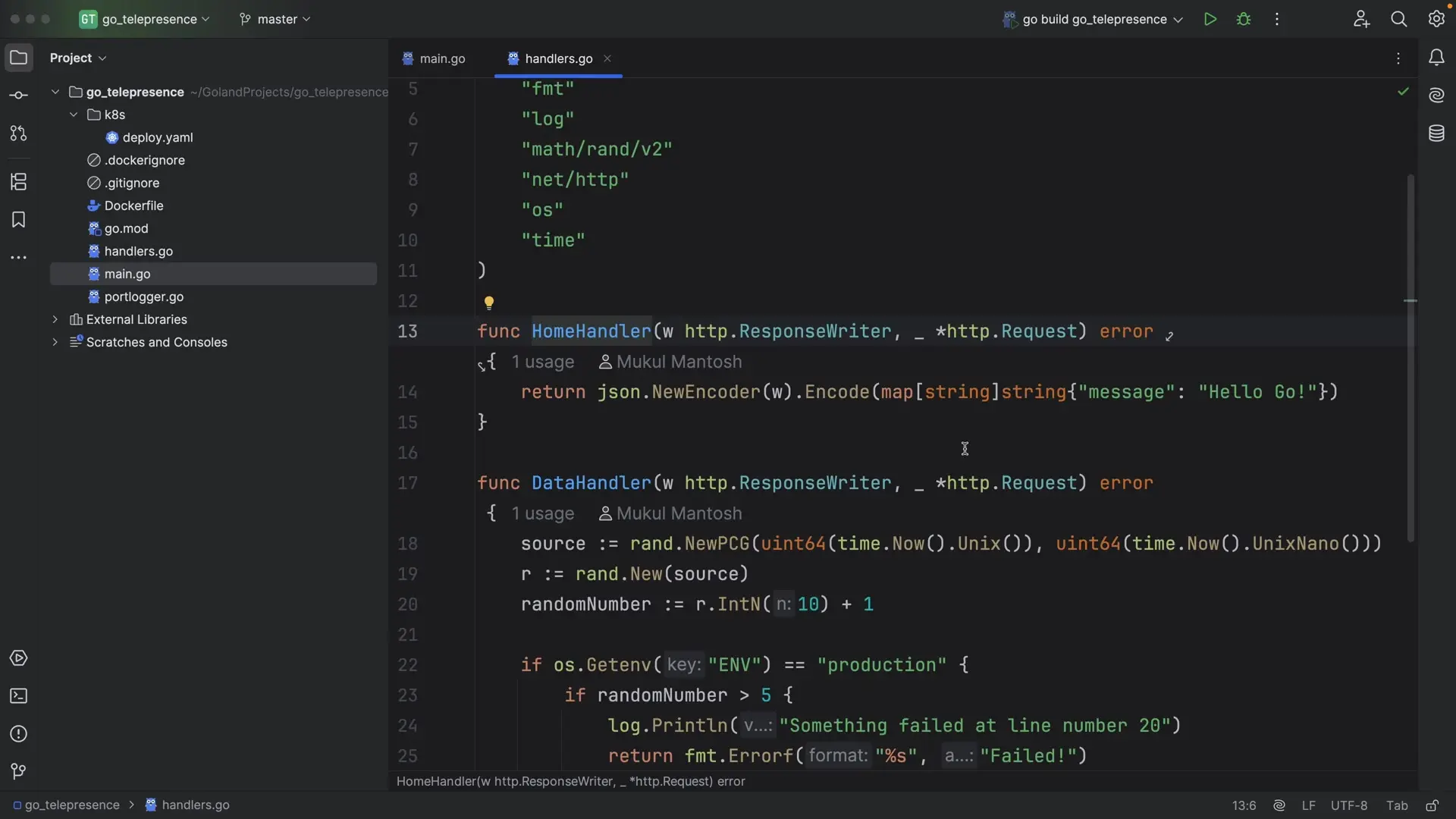Select .gitignore file
Screen dimensions: 1456x819
[x=132, y=183]
